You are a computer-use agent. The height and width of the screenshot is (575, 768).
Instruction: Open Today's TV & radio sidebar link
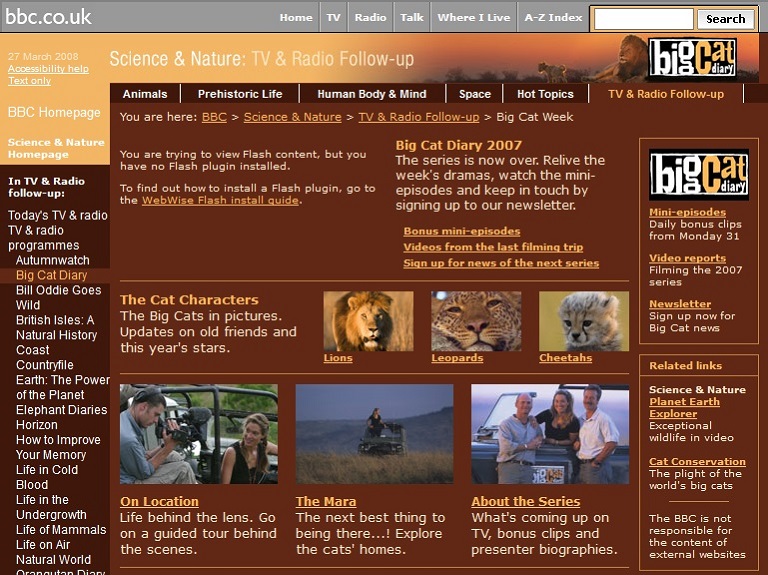pos(58,215)
